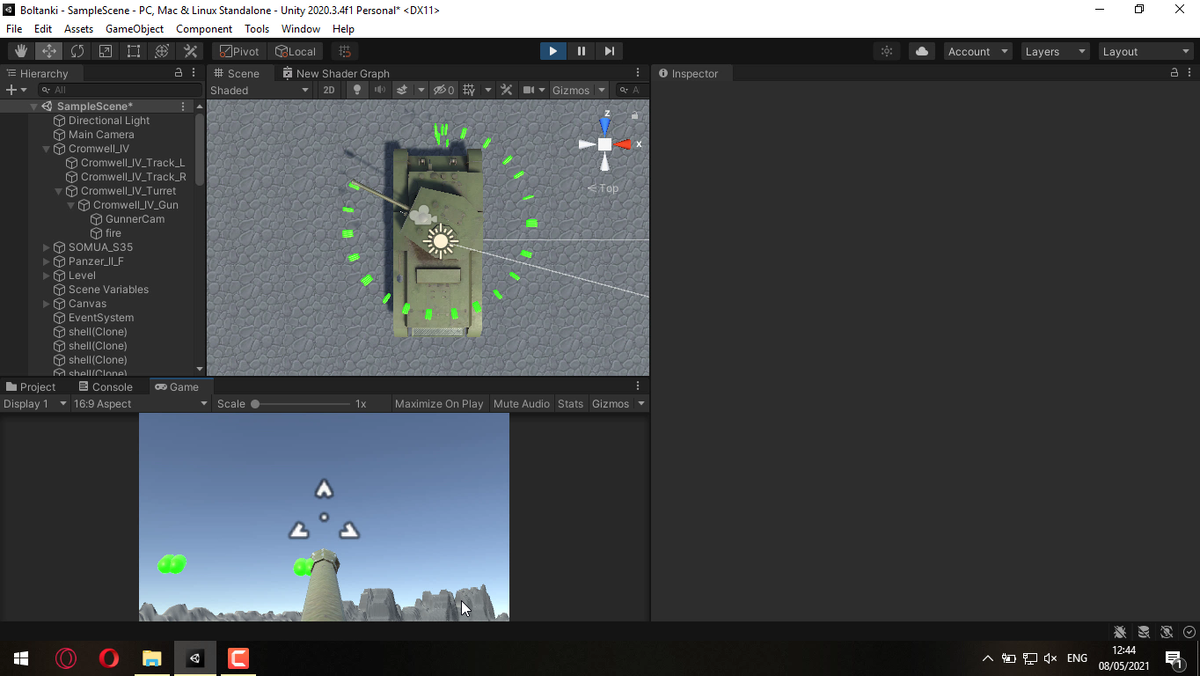Screen dimensions: 1200x676
Task: Select GunnerCam in Hierarchy
Action: pos(135,219)
